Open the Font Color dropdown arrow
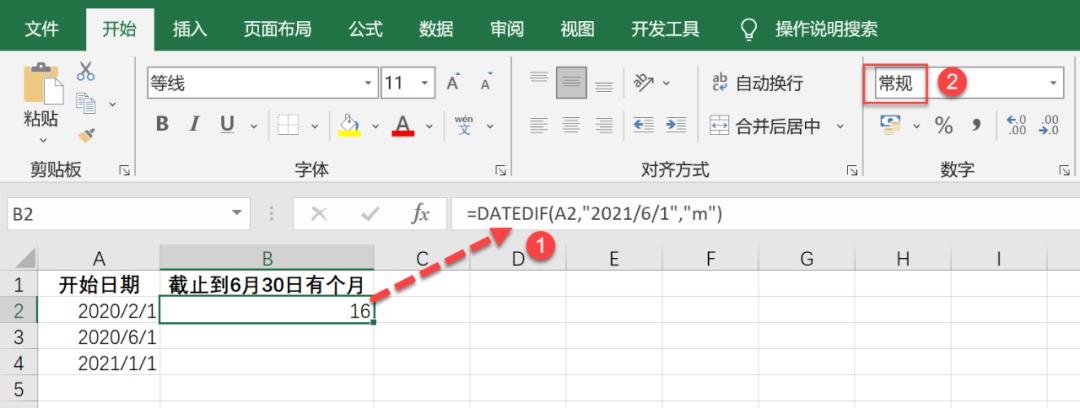Screen dimensions: 1080x408 [x=429, y=126]
